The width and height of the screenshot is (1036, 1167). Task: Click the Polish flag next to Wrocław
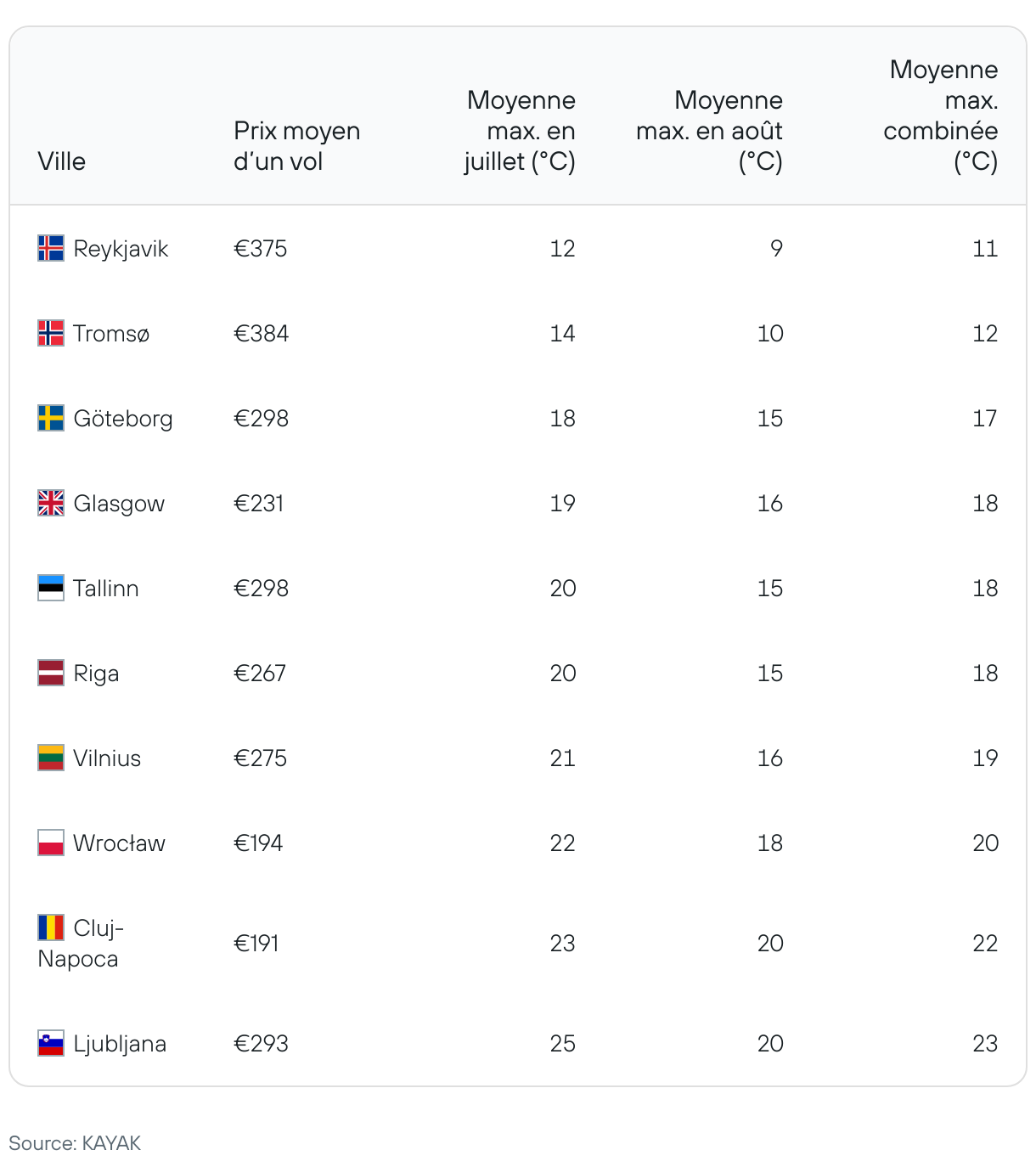click(x=51, y=843)
